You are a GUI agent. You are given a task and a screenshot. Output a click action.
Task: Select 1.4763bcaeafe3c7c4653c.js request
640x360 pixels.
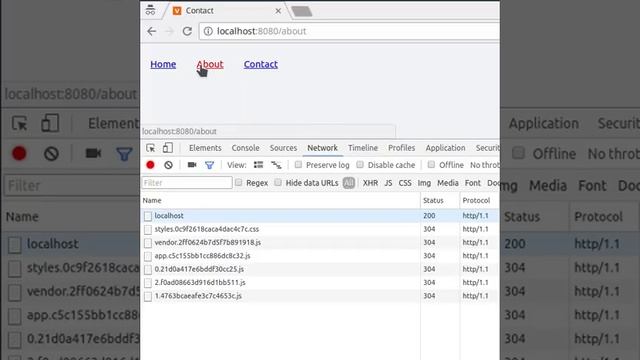(320, 296)
